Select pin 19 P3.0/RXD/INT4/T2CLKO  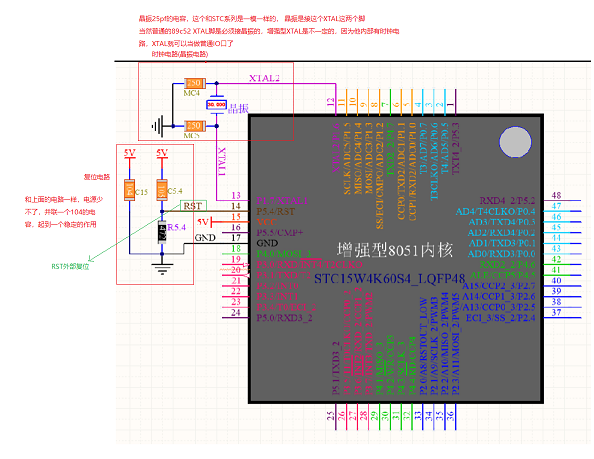pyautogui.click(x=309, y=264)
